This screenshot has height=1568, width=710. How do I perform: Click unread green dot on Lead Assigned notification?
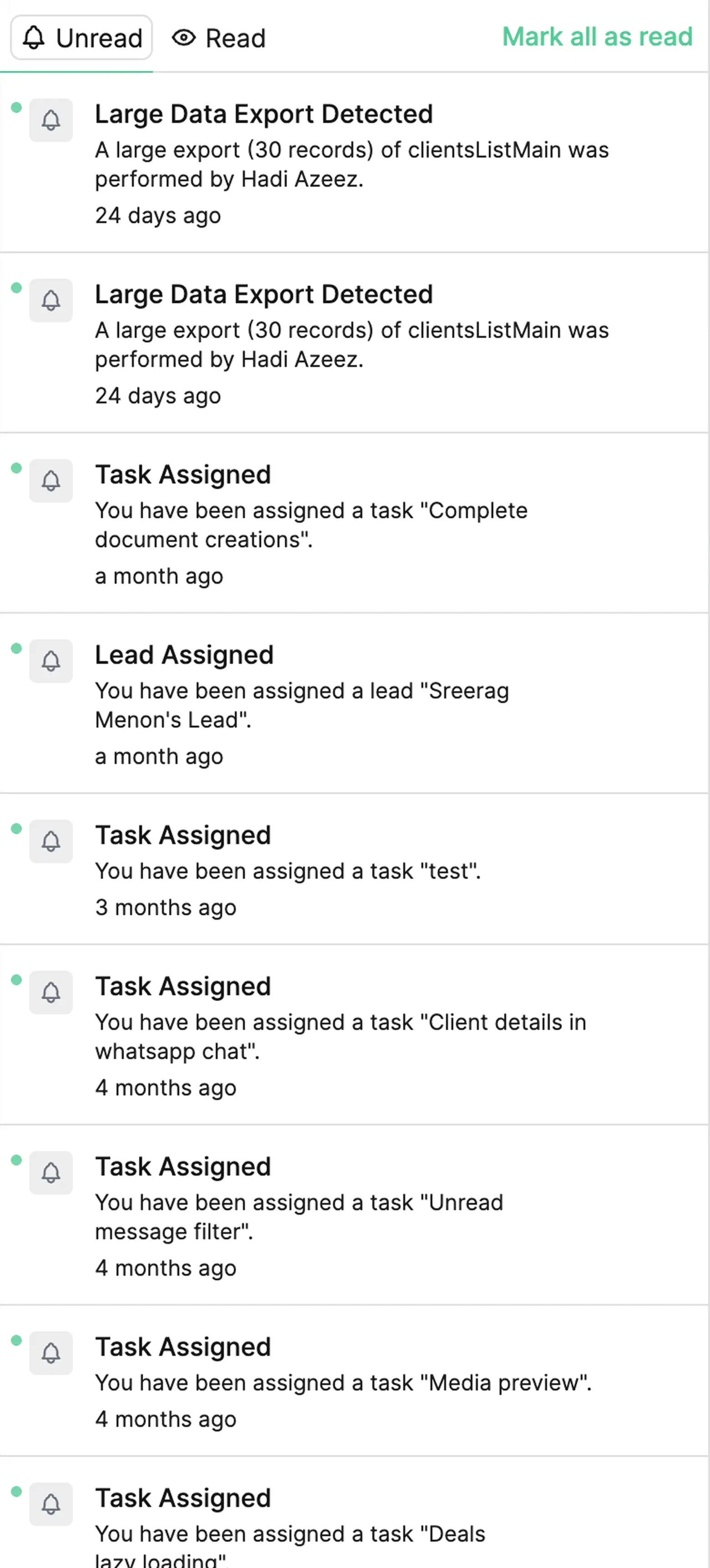coord(16,648)
